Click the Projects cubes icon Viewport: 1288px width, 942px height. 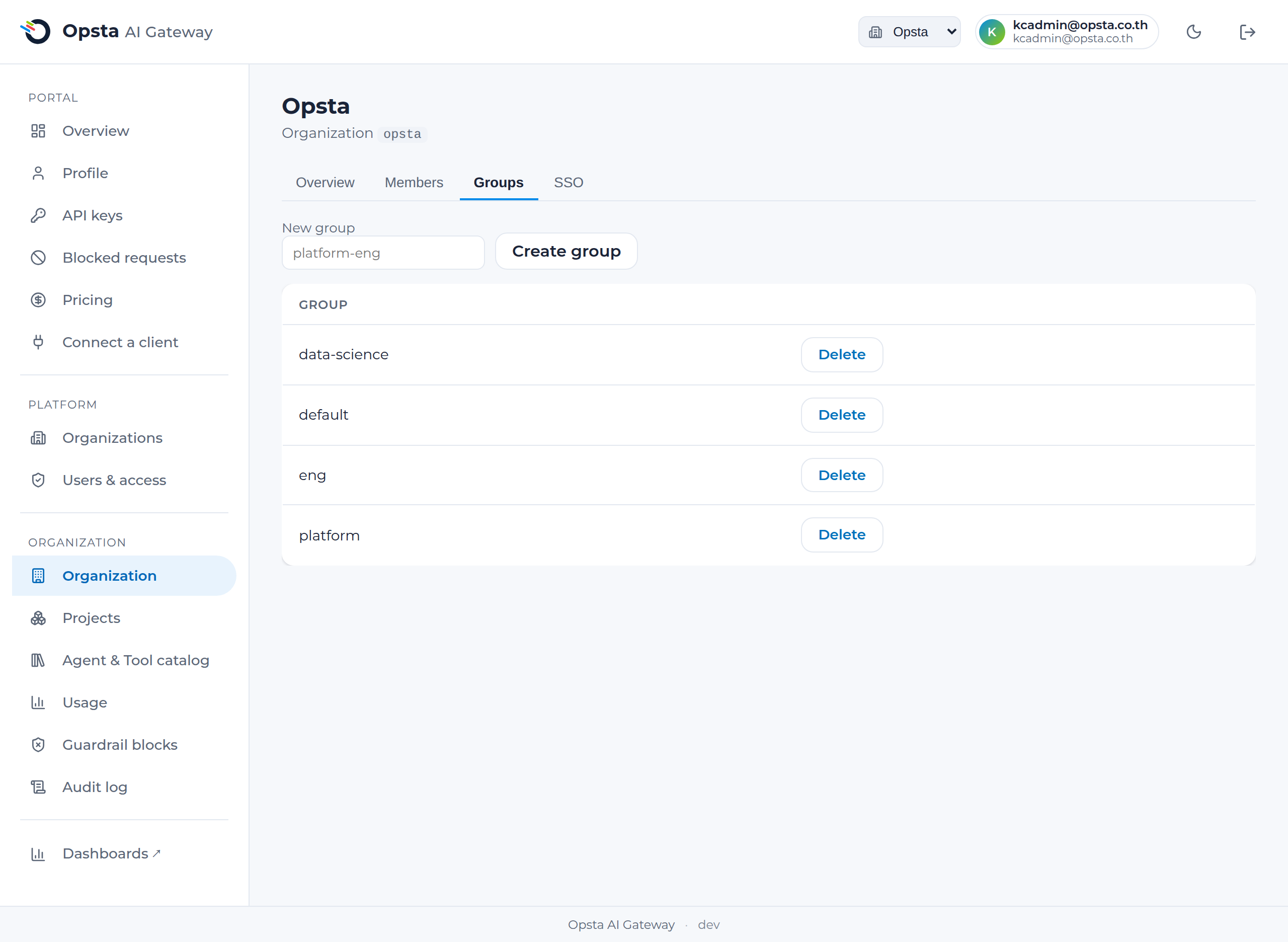38,618
